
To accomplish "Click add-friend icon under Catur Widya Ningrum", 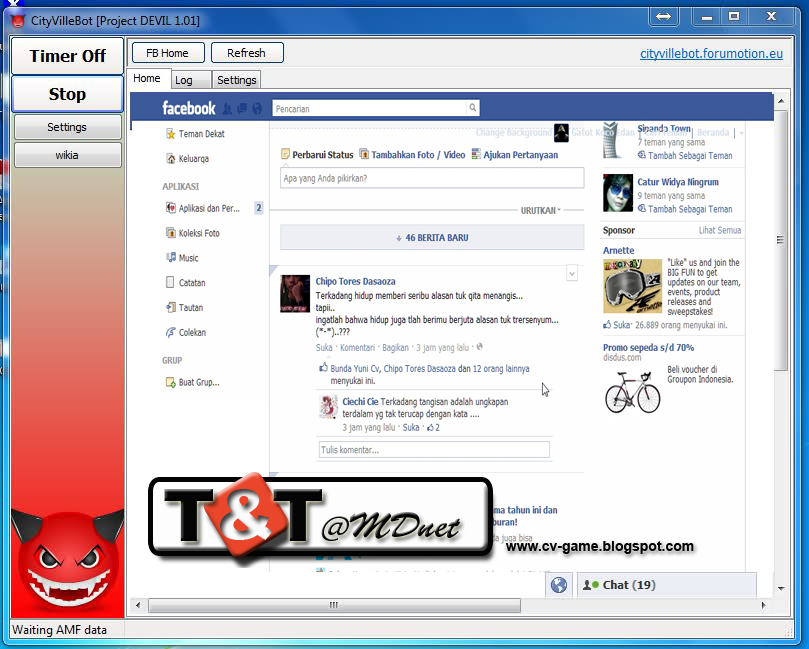I will [642, 208].
